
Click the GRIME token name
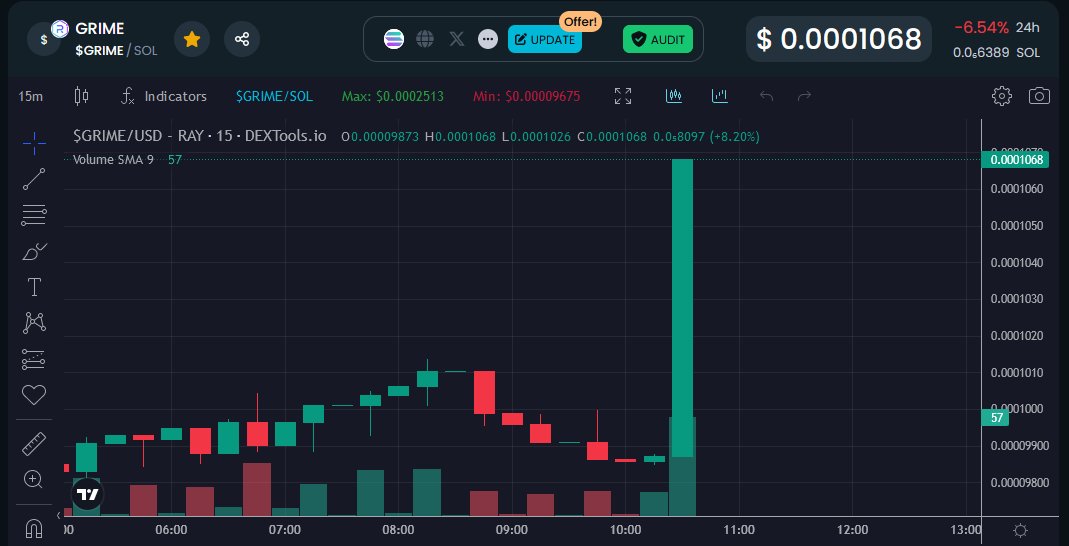pyautogui.click(x=100, y=29)
